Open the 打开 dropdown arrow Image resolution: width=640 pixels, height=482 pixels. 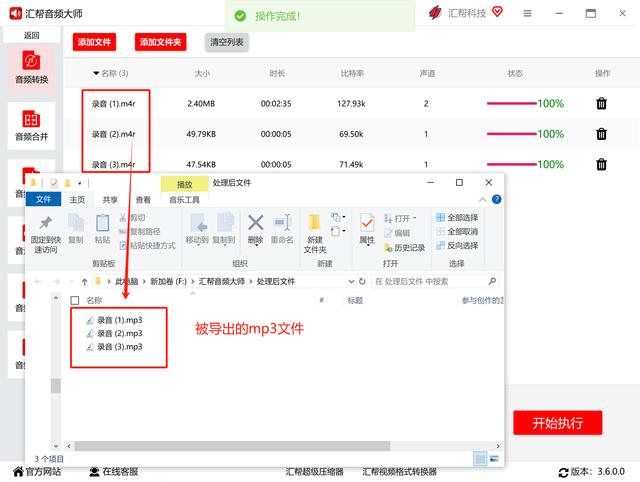click(x=414, y=218)
